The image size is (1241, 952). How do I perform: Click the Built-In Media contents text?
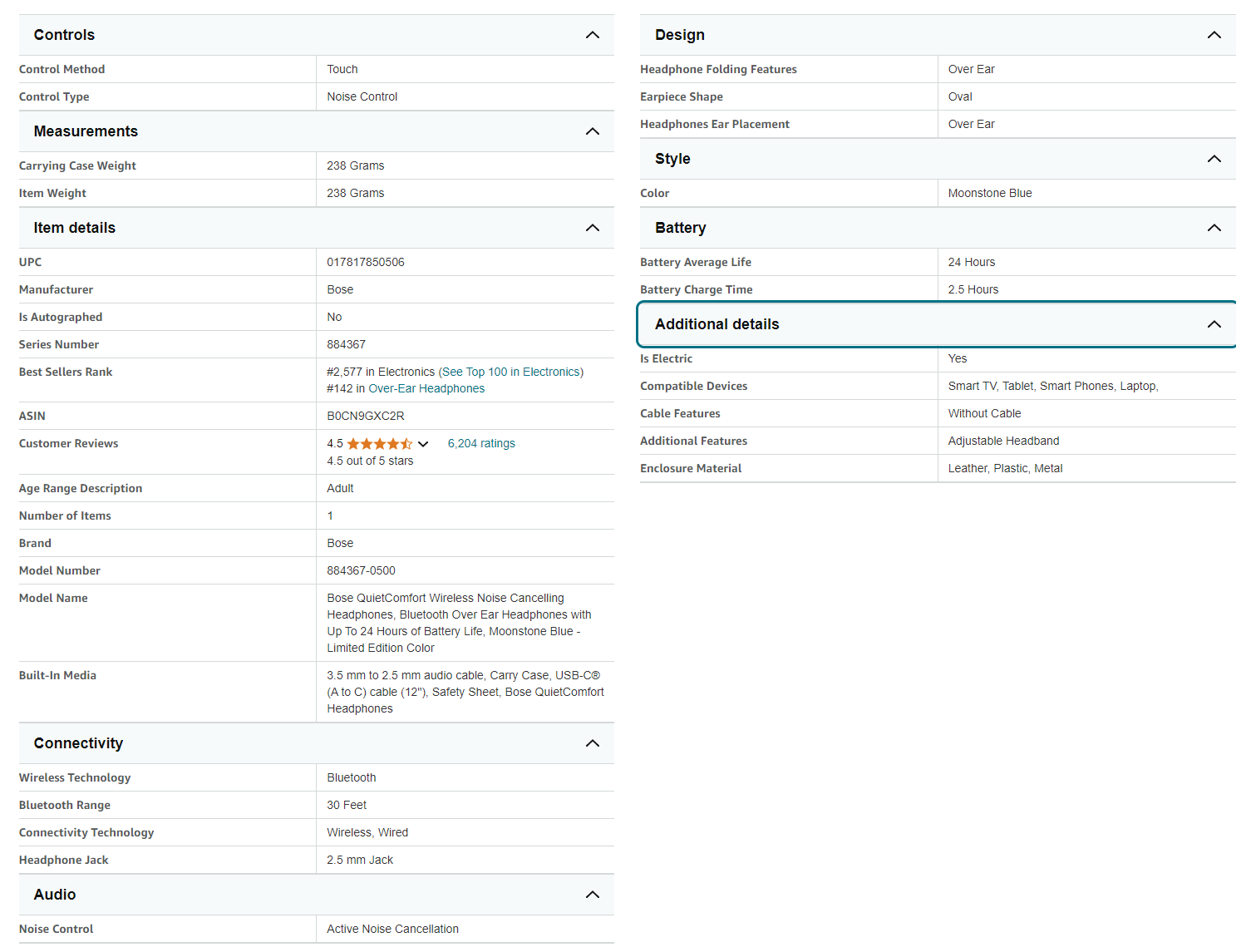click(x=465, y=692)
